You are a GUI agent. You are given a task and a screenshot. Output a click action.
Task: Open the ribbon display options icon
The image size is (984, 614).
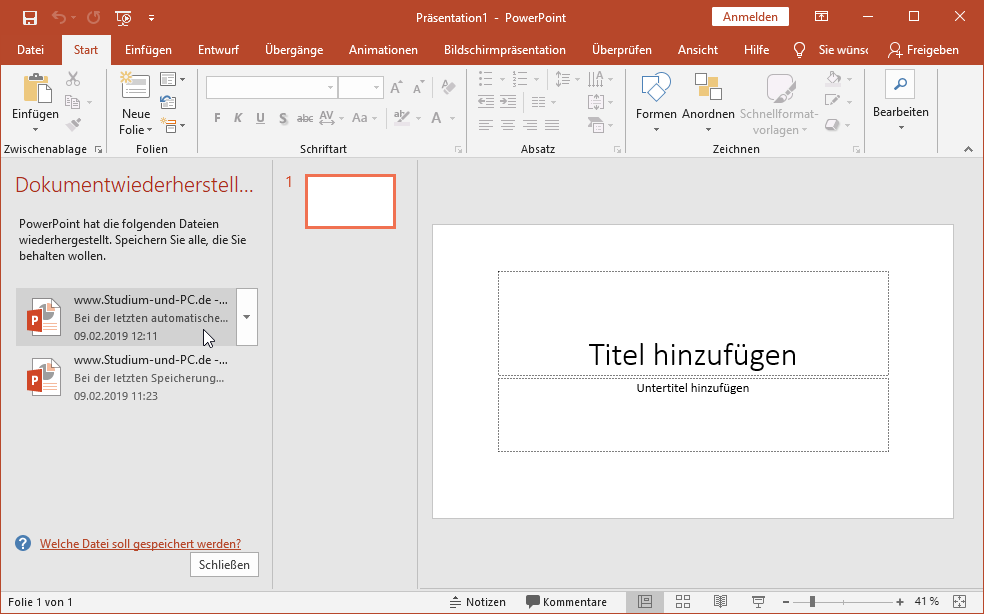[x=821, y=17]
